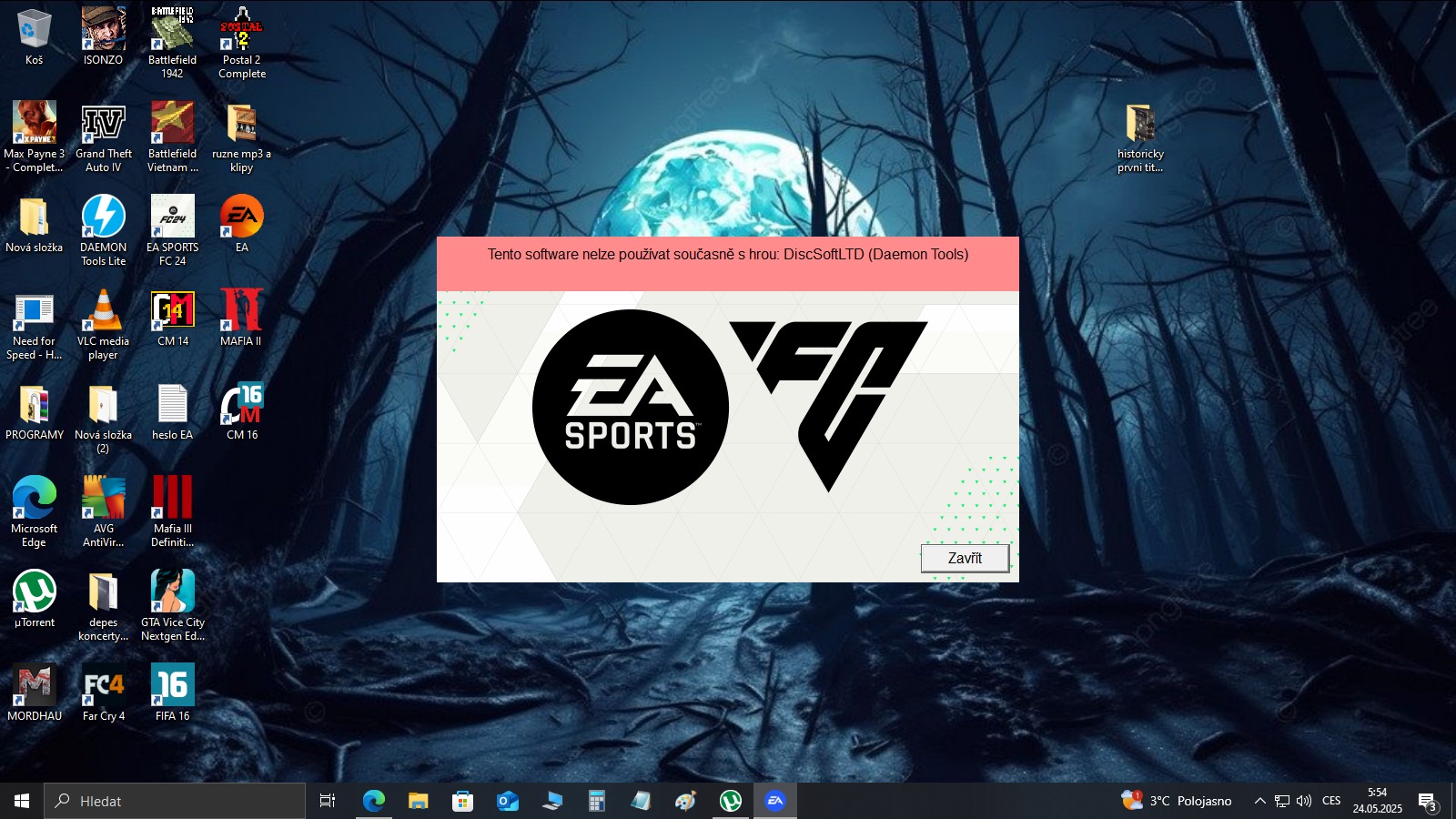
Task: Select the MAFIA II desktop shortcut
Action: pyautogui.click(x=242, y=318)
